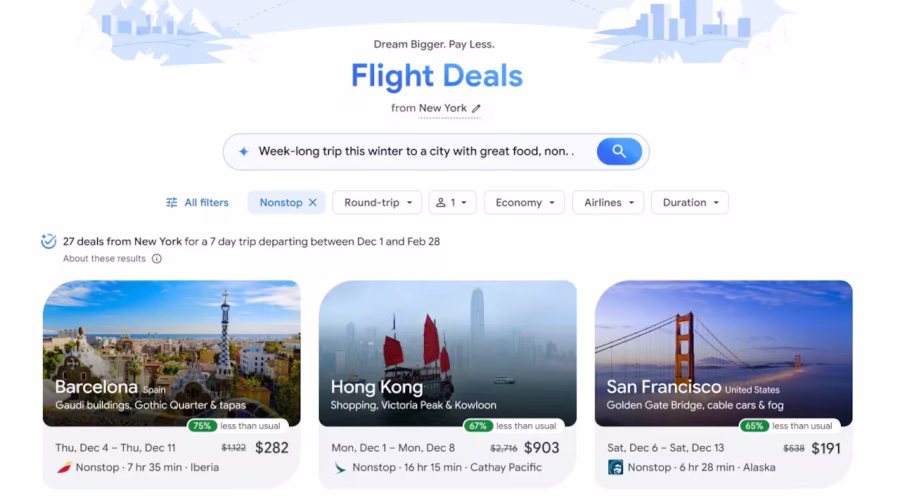Click the blue magnifier search button
This screenshot has height=500, width=900.
(x=619, y=152)
